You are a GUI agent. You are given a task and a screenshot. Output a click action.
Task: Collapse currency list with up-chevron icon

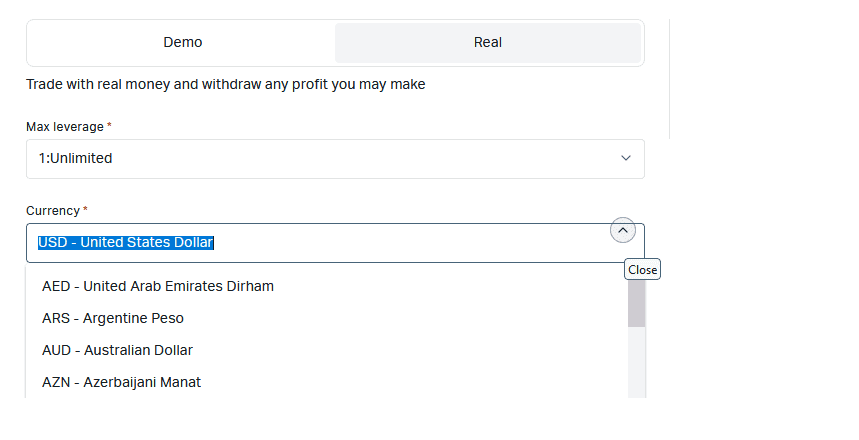tap(623, 230)
